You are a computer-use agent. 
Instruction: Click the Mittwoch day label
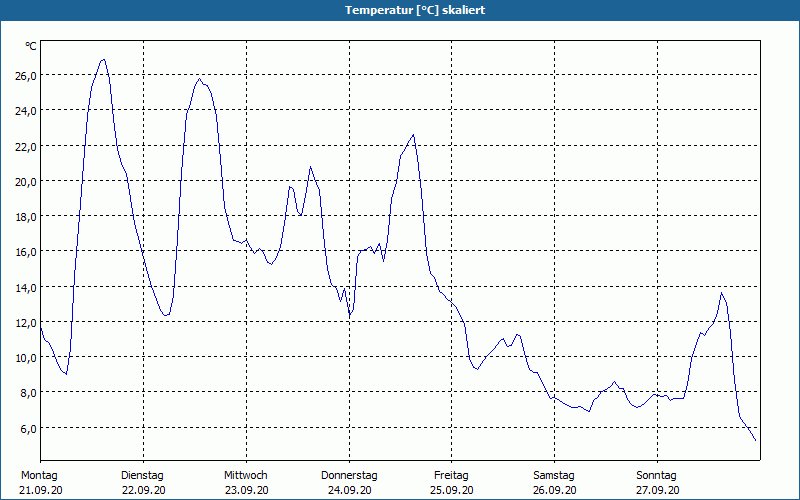245,476
